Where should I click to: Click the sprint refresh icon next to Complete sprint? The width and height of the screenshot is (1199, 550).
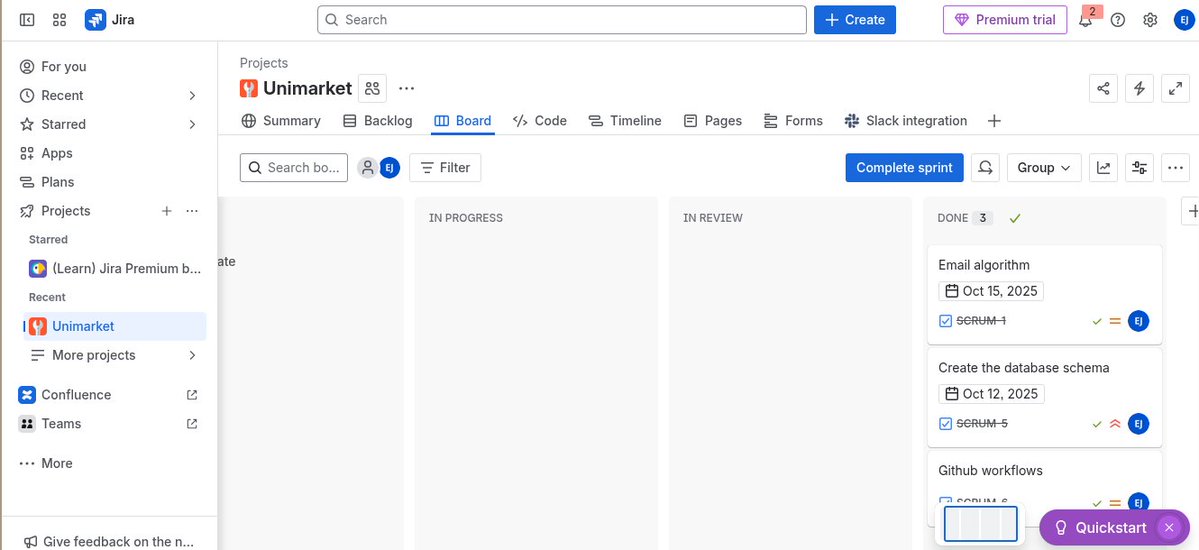(986, 168)
